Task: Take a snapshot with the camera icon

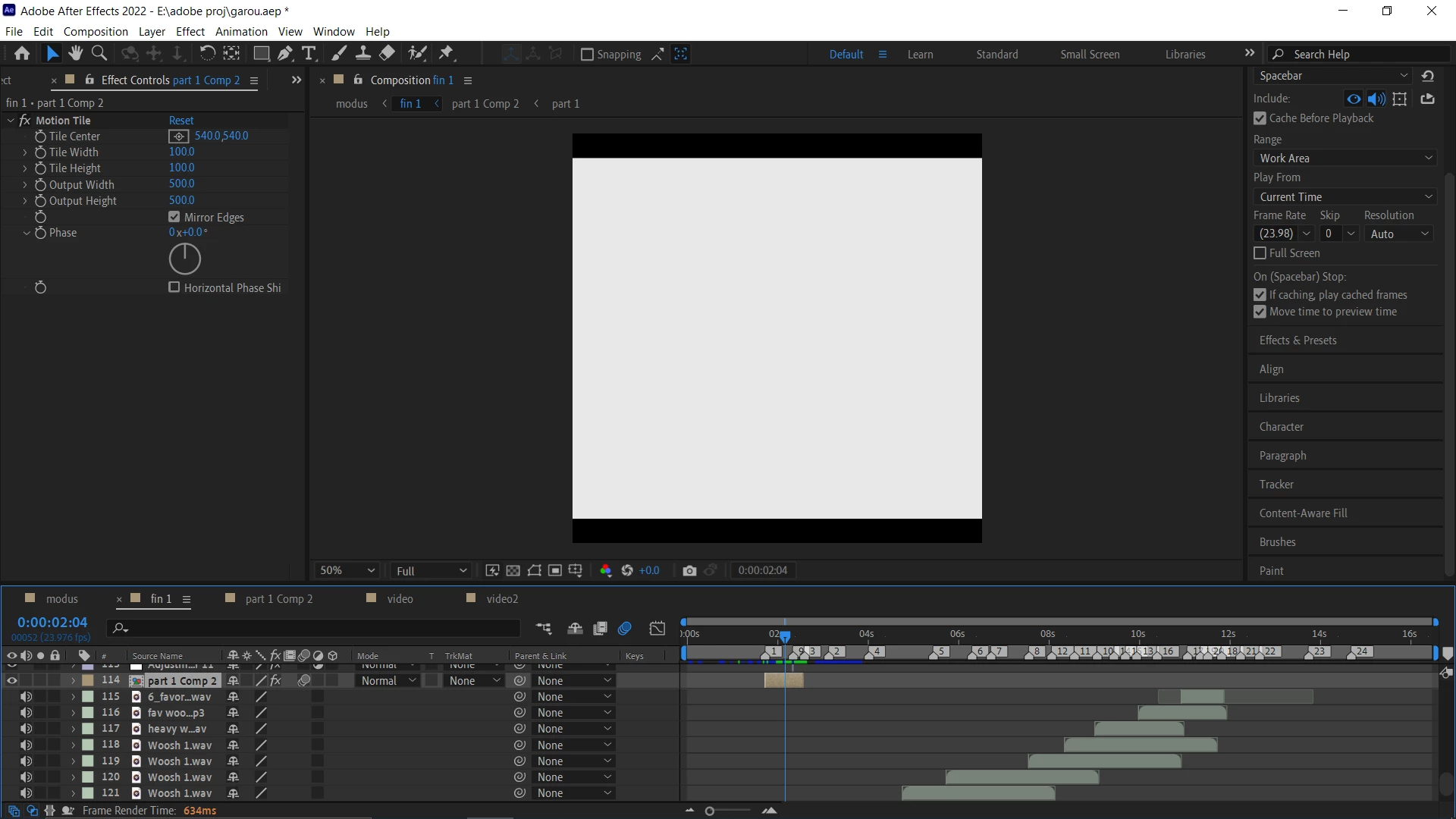Action: tap(689, 570)
